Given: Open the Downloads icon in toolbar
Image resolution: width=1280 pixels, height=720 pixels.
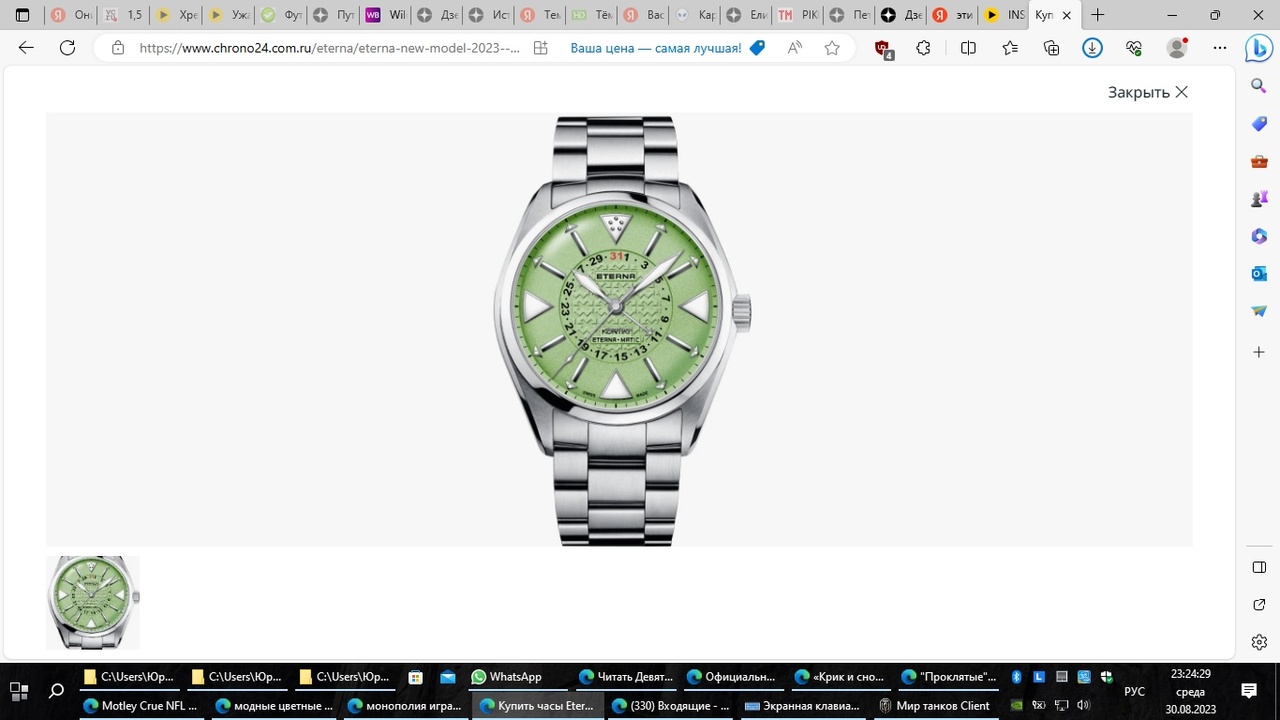Looking at the screenshot, I should pos(1092,48).
